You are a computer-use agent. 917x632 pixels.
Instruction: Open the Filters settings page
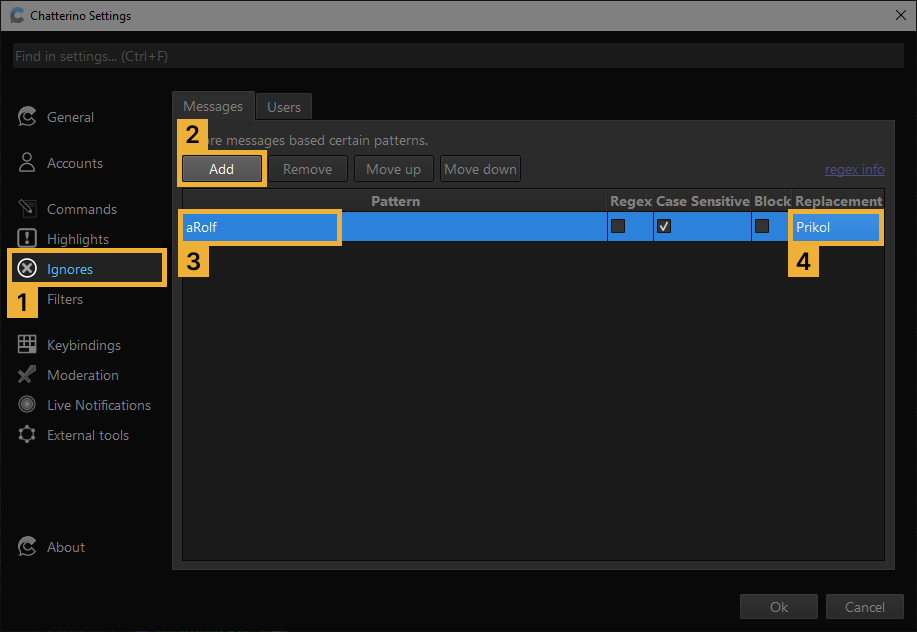65,299
